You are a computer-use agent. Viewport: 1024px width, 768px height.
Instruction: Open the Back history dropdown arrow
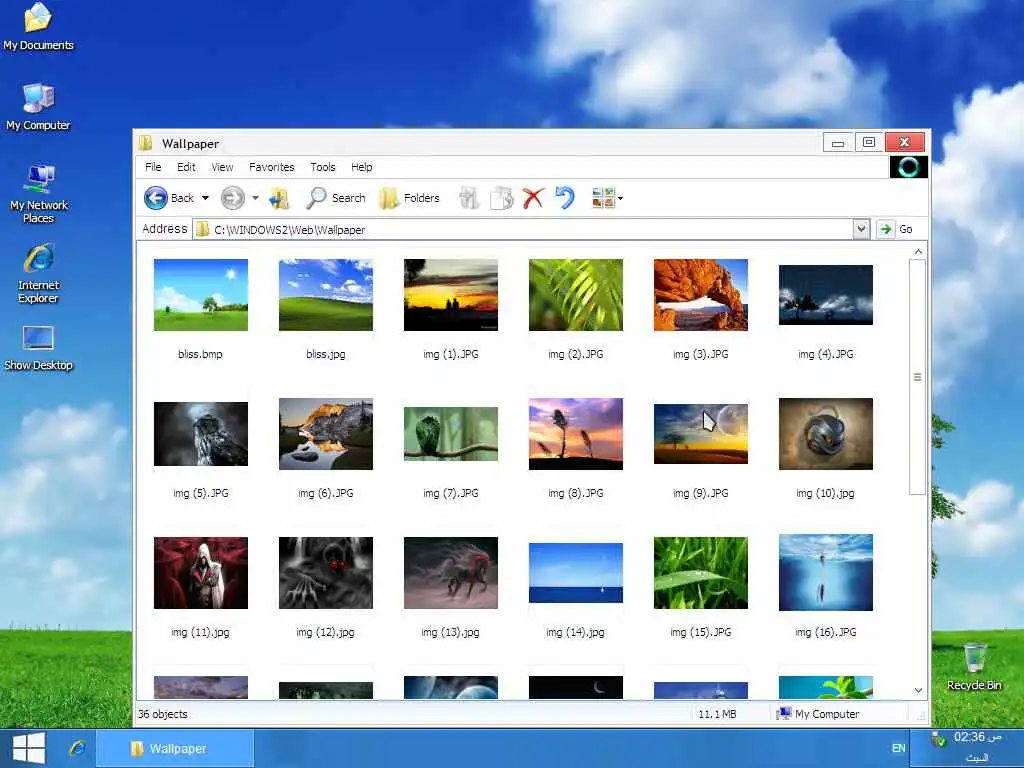[x=205, y=198]
